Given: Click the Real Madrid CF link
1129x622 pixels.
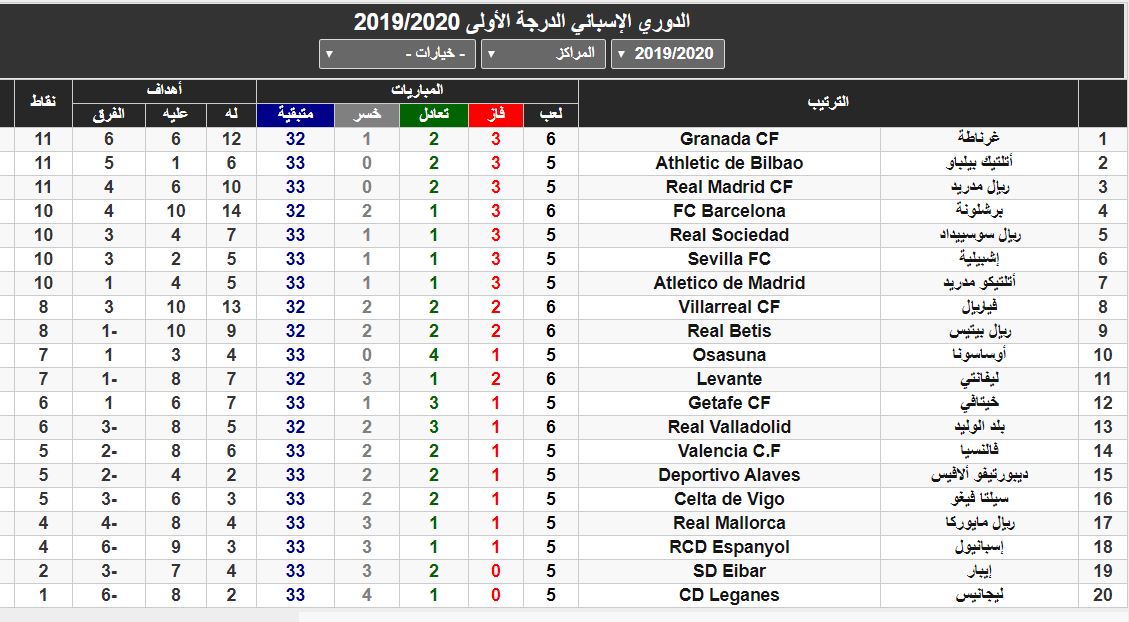Looking at the screenshot, I should coord(729,187).
